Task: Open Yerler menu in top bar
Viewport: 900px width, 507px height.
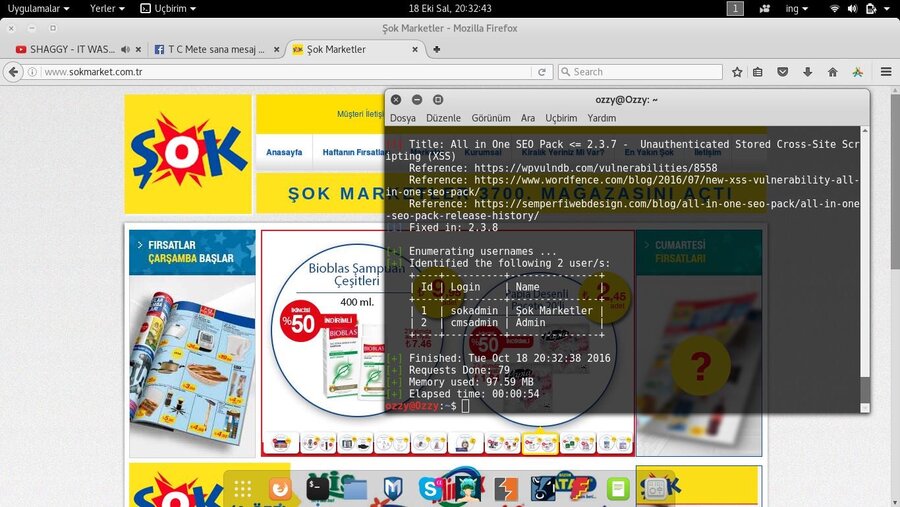Action: (107, 8)
